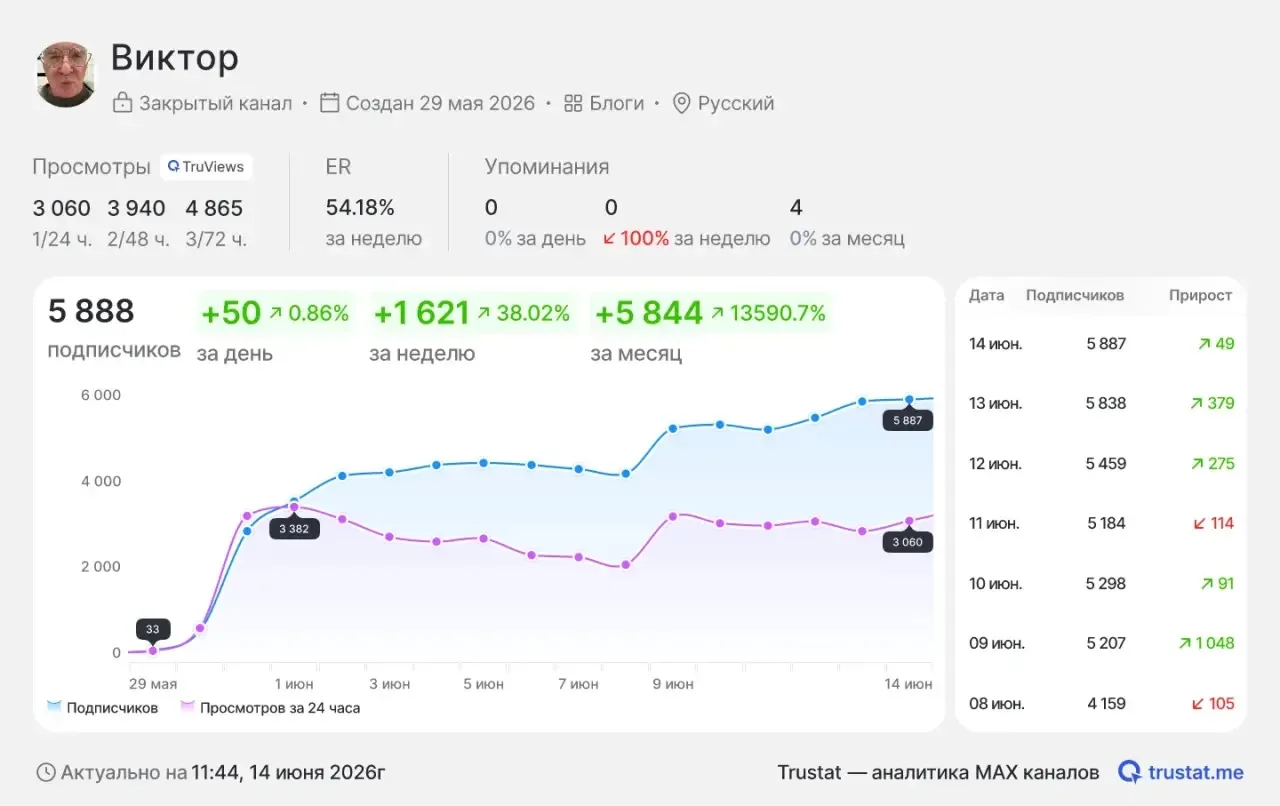Screen dimensions: 1280x806
Task: Select the 09 июн. table row
Action: [1101, 643]
